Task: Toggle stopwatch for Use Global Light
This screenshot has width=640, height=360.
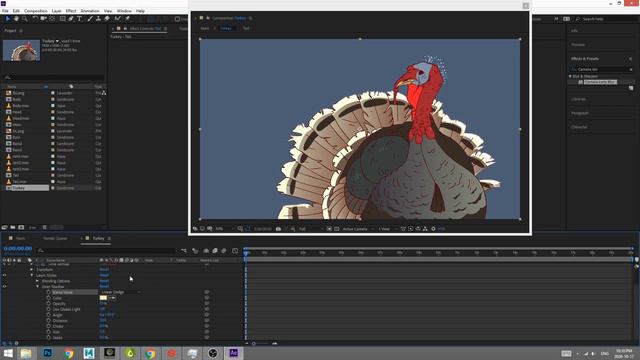Action: pos(49,309)
